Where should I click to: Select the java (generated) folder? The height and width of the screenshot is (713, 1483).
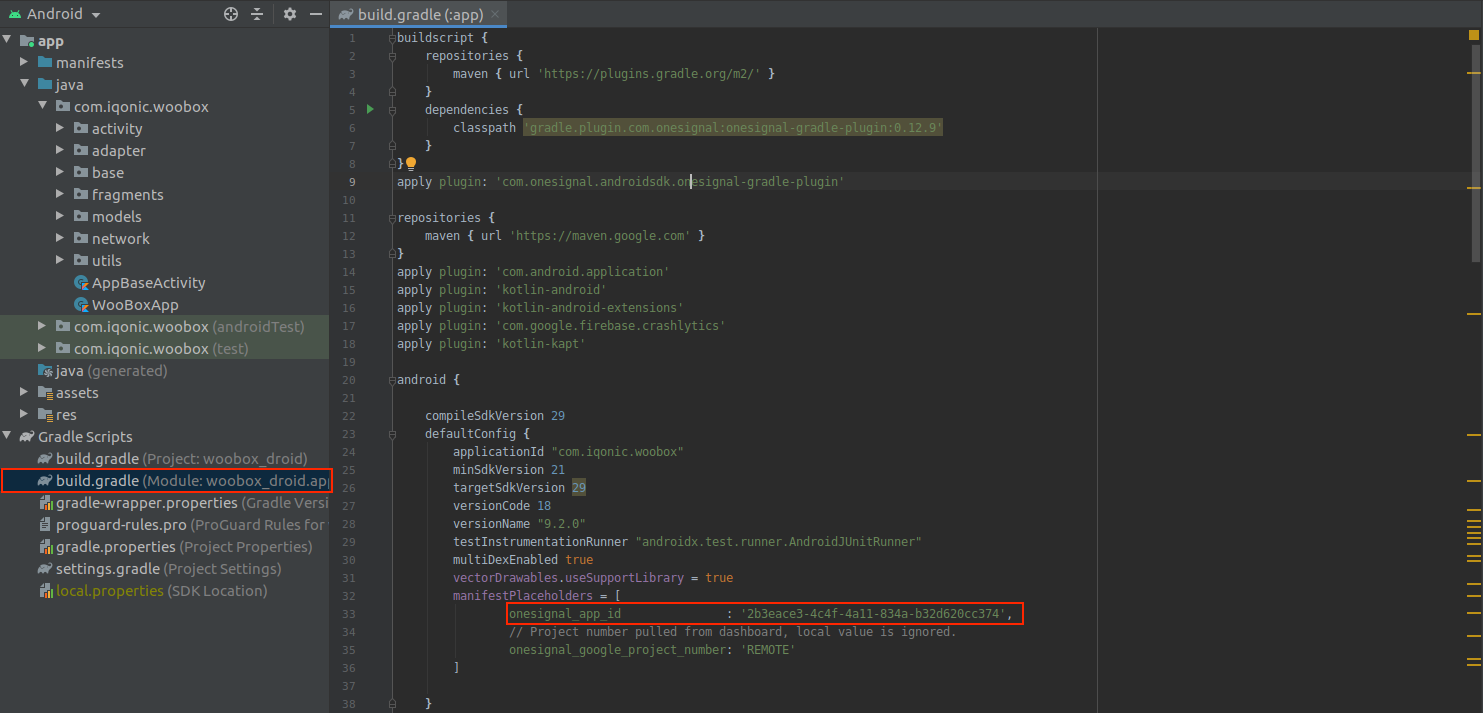click(x=112, y=371)
